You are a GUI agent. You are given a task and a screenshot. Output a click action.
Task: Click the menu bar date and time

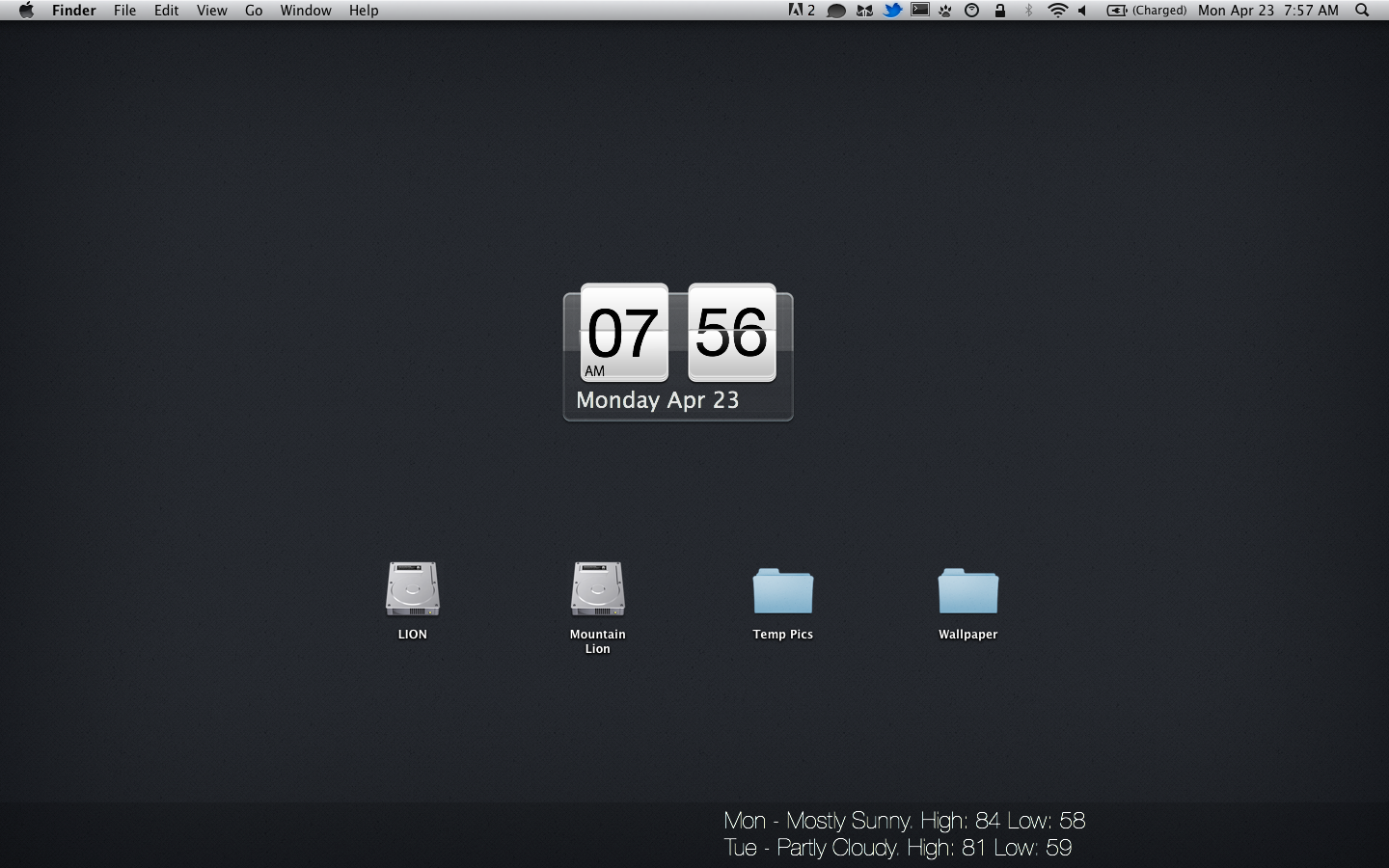click(1268, 11)
